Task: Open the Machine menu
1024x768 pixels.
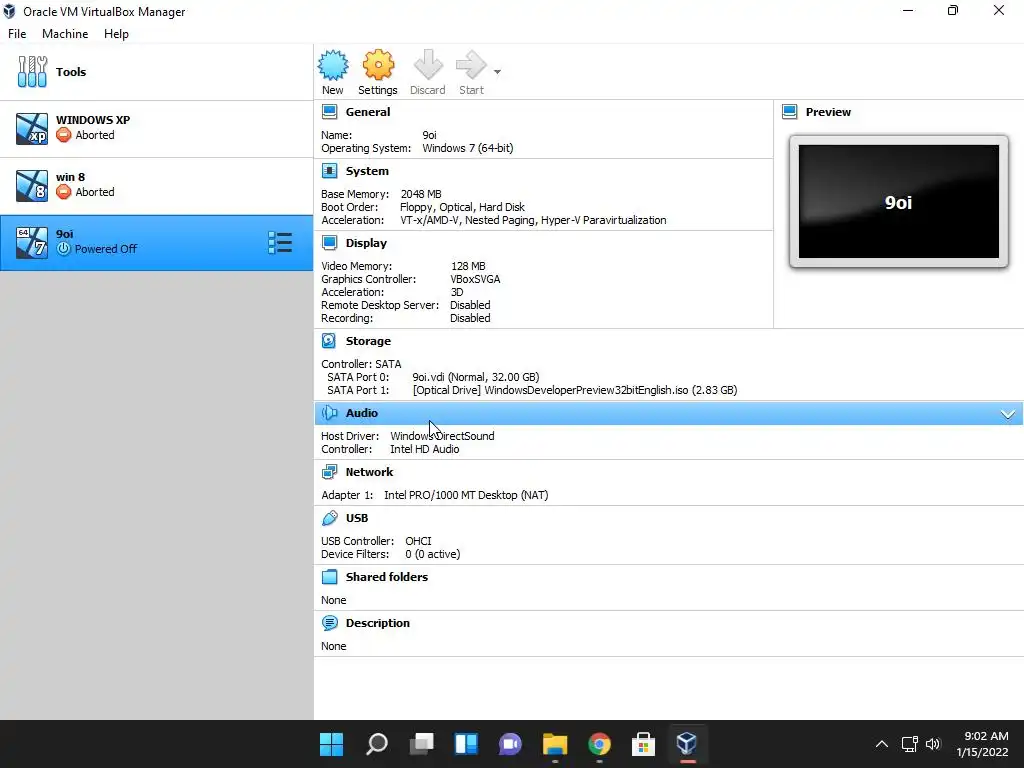Action: [x=65, y=34]
